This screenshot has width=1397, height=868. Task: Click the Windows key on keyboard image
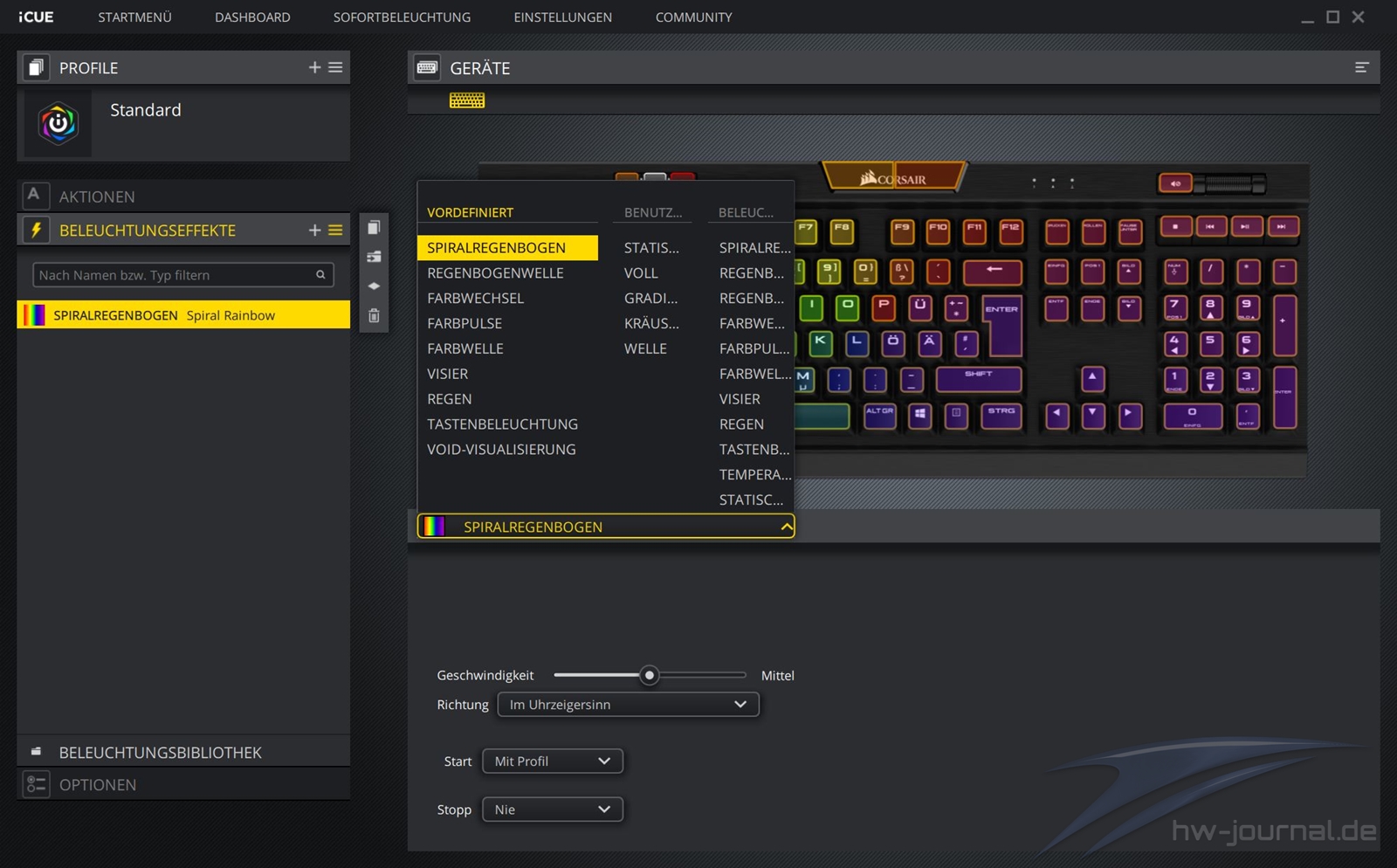[x=920, y=415]
